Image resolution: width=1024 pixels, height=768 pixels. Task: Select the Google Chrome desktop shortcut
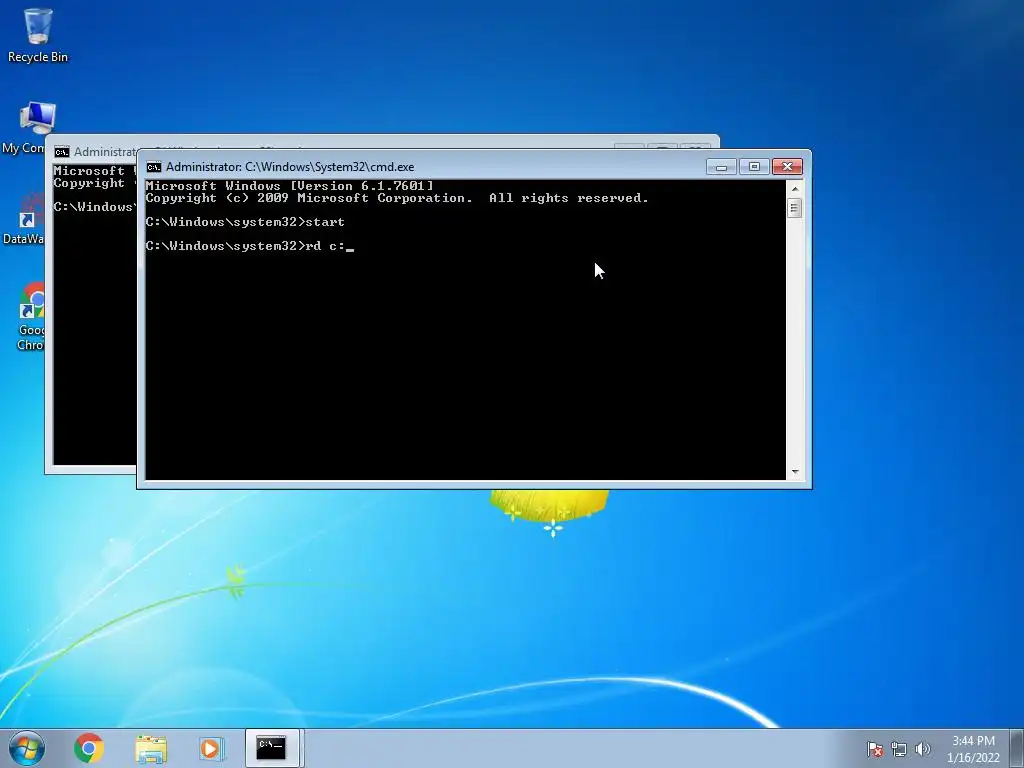pos(29,317)
